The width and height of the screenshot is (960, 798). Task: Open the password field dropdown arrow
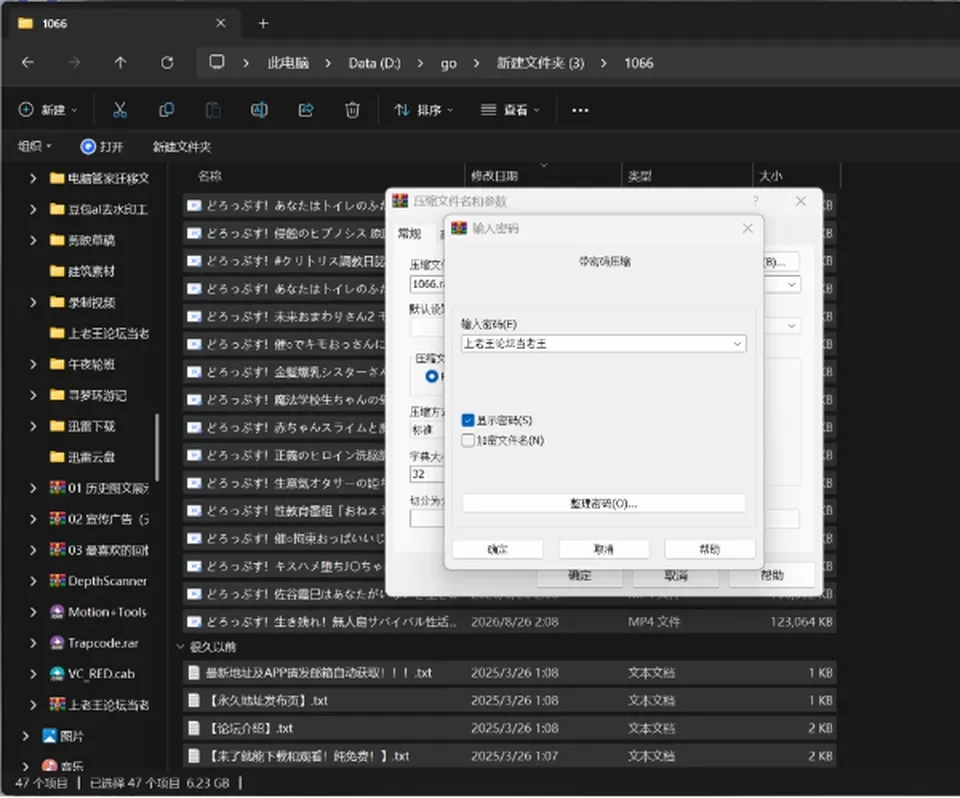737,344
